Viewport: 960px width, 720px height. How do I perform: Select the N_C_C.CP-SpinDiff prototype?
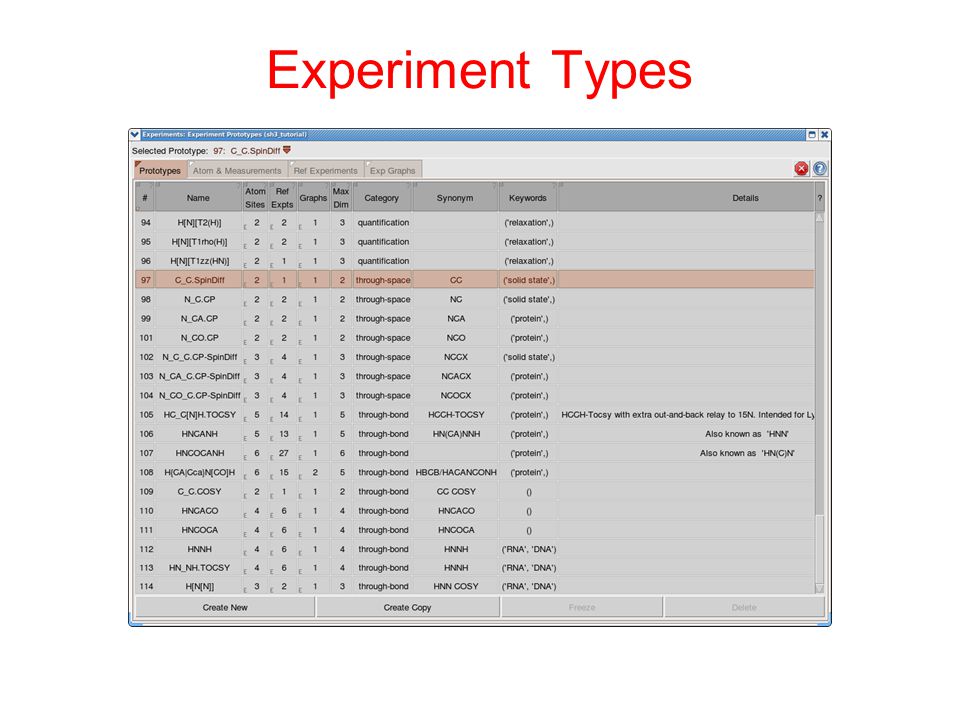tap(199, 357)
